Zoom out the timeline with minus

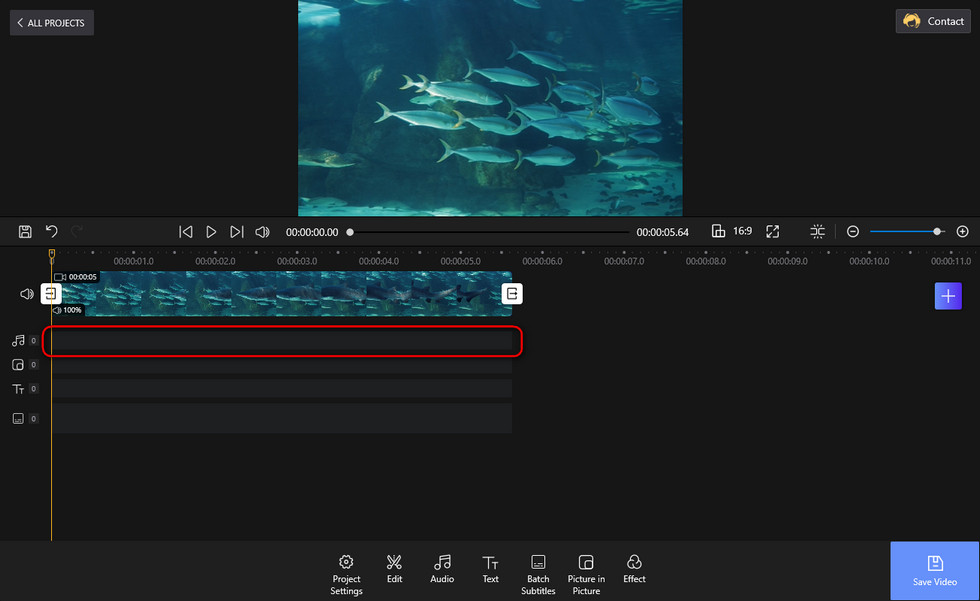tap(852, 232)
